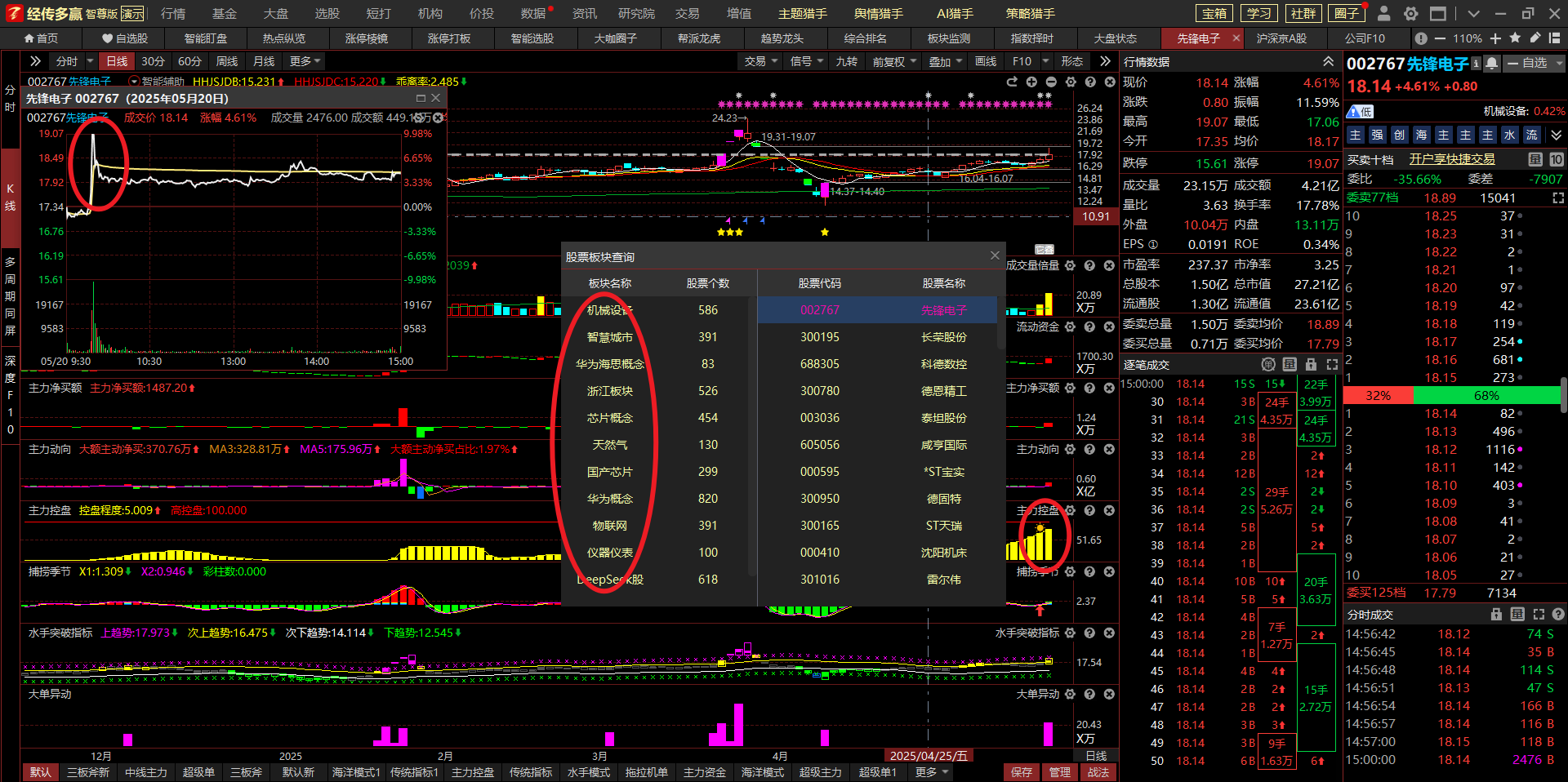Open the 更多 period dropdown
Viewport: 1568px width, 782px height.
[305, 61]
